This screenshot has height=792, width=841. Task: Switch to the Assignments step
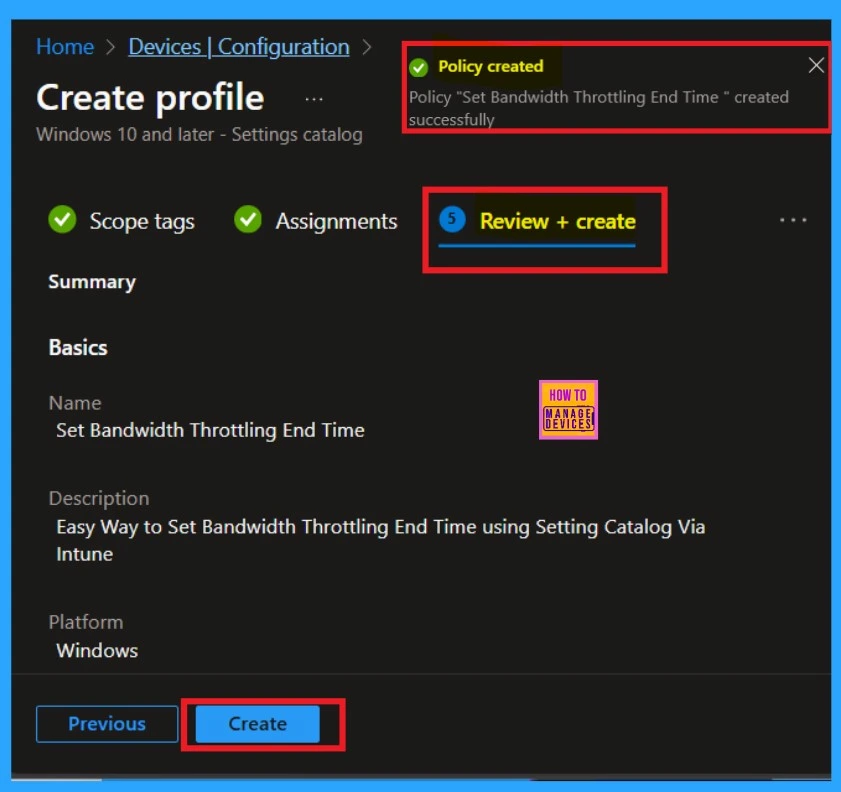point(336,221)
